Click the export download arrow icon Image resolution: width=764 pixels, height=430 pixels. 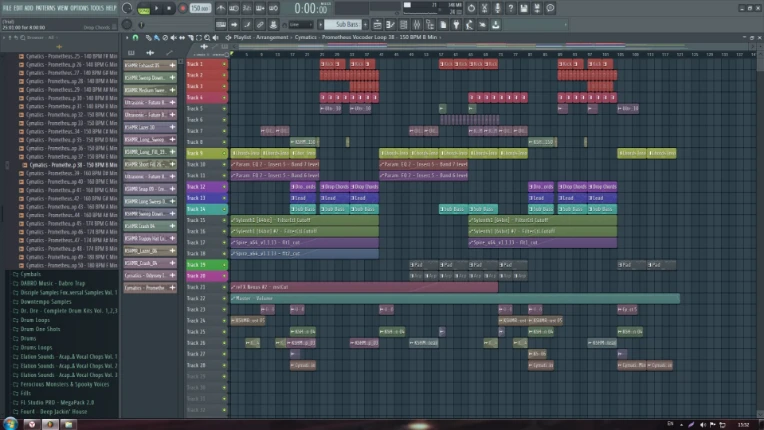(x=496, y=24)
